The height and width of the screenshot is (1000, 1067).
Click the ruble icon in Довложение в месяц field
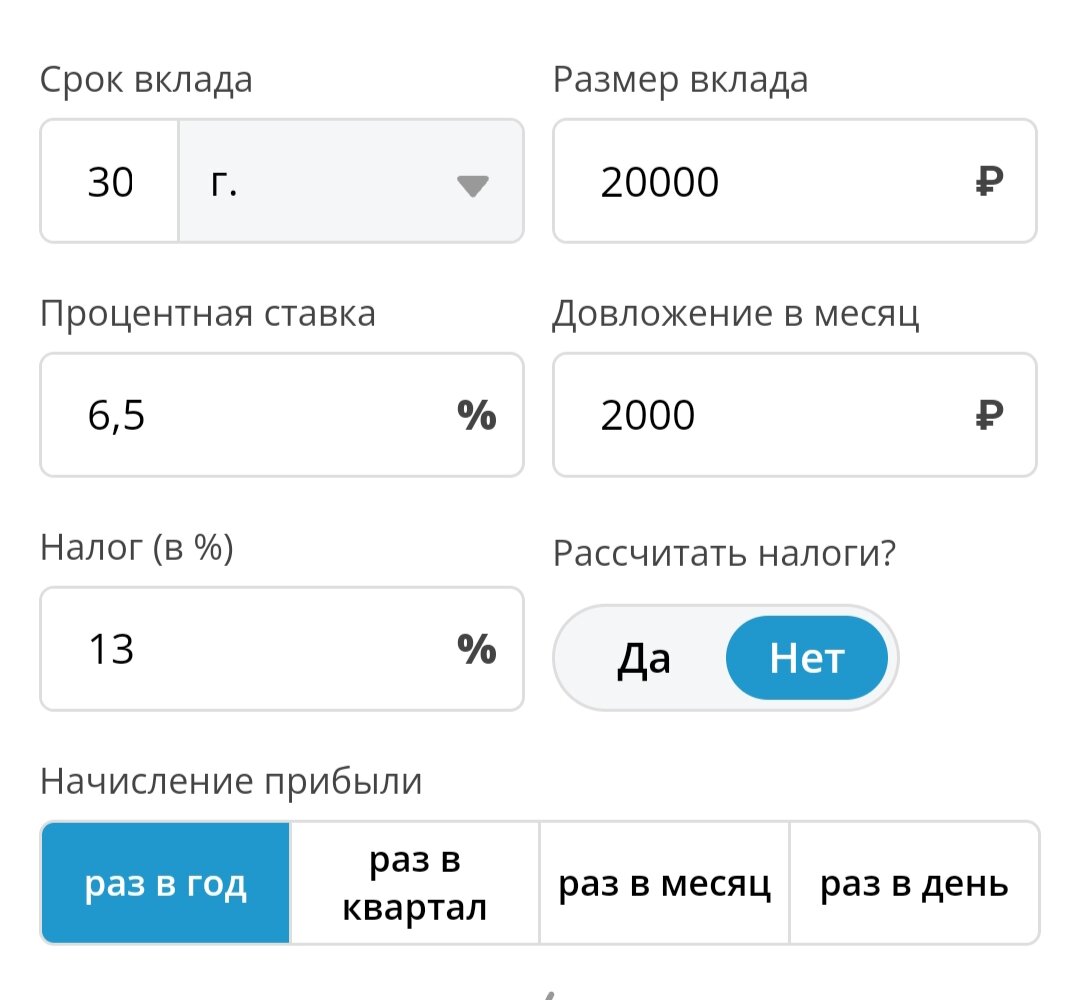point(986,415)
